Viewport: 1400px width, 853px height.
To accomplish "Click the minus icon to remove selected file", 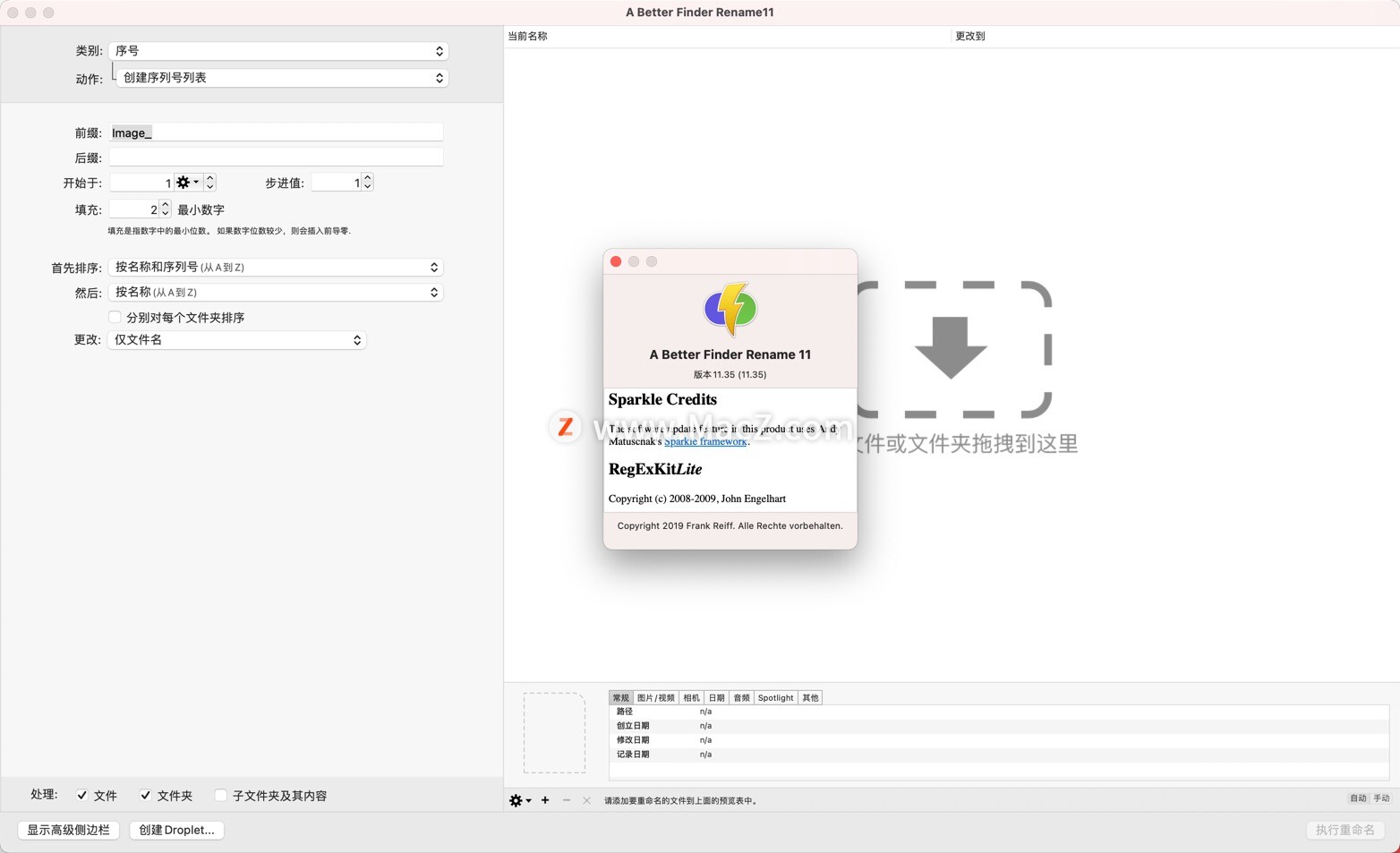I will (x=567, y=800).
